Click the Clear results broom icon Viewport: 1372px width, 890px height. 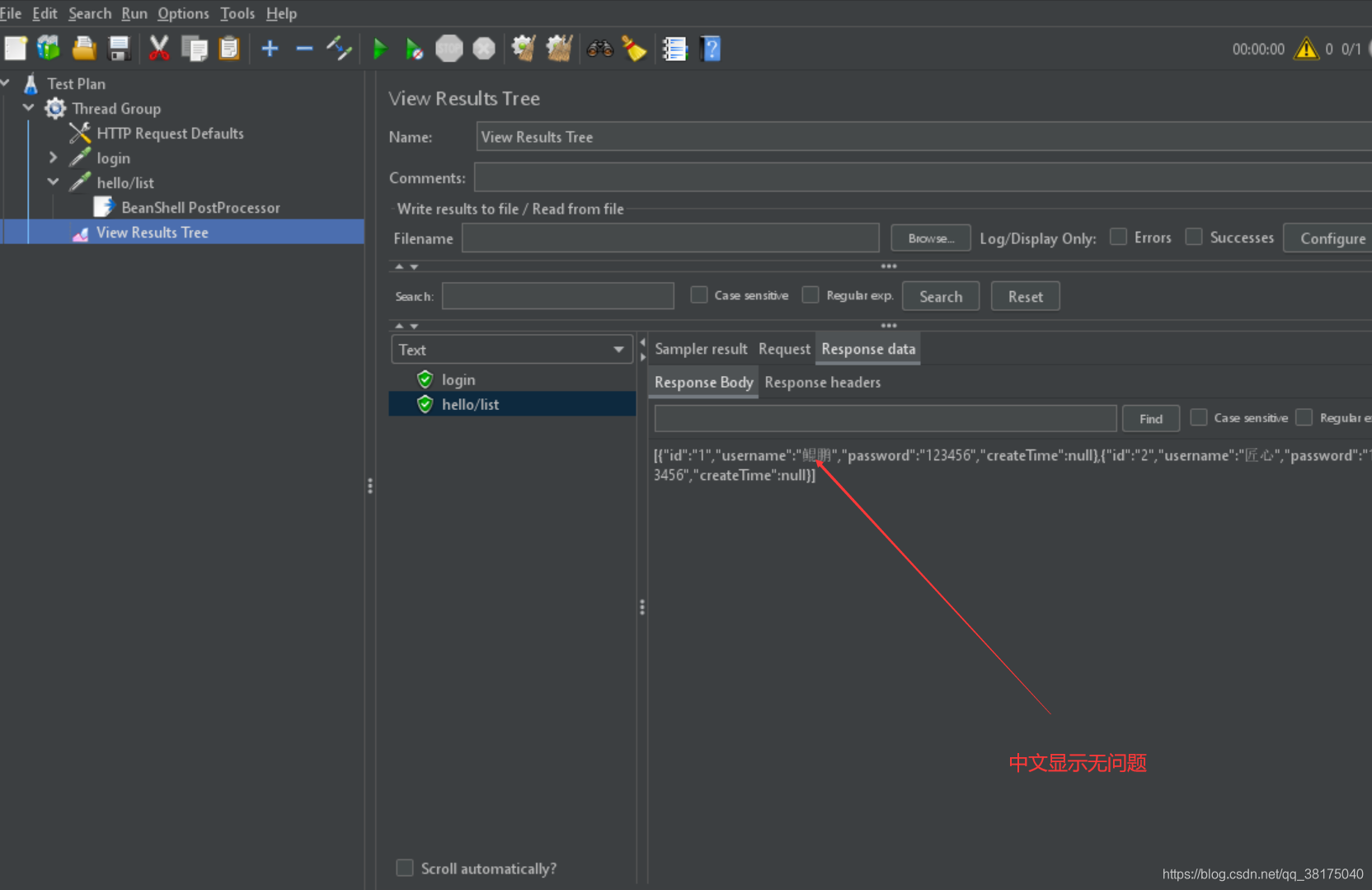click(524, 49)
